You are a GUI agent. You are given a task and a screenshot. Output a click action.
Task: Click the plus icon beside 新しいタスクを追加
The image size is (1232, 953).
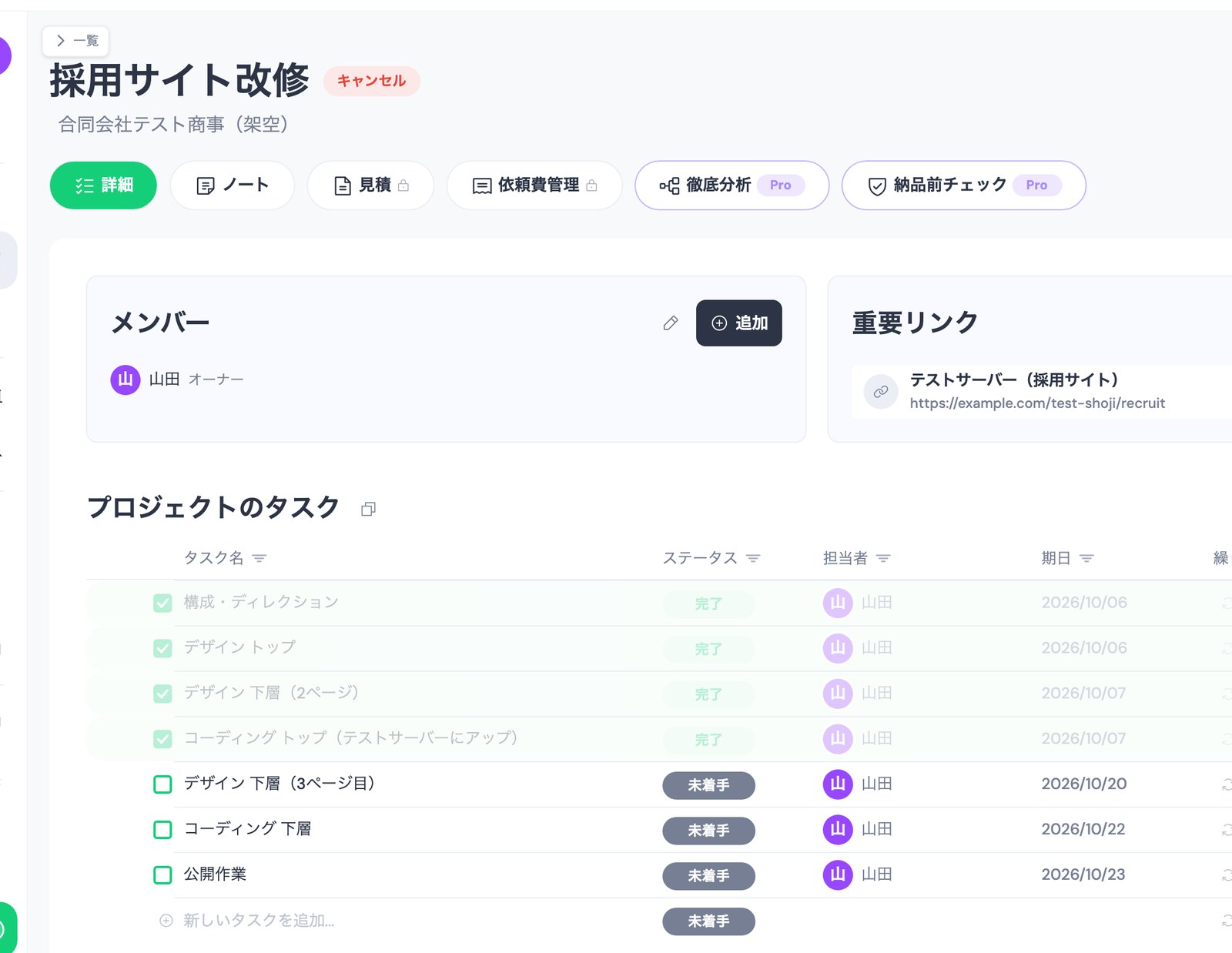pyautogui.click(x=166, y=921)
